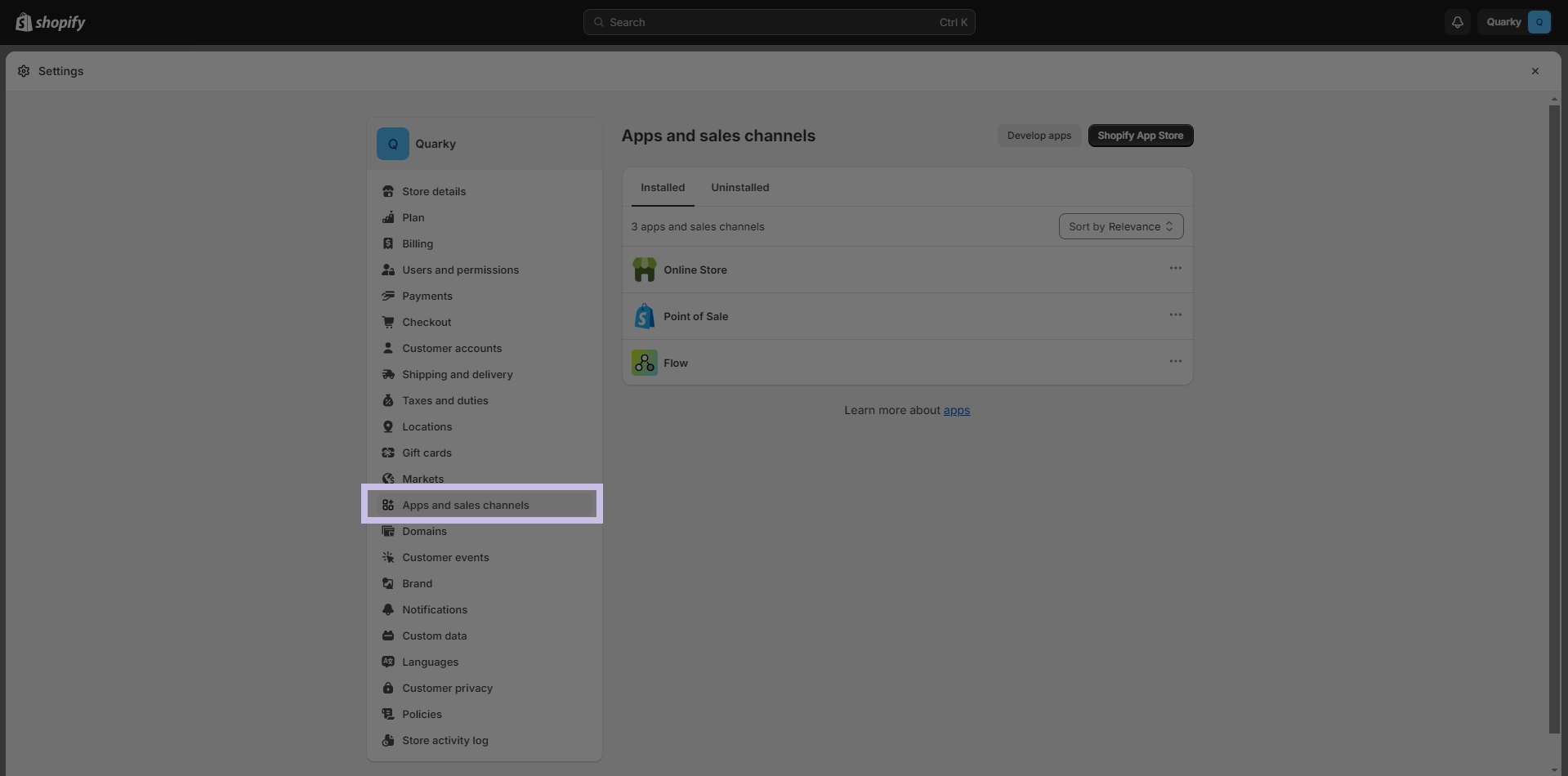Open the Gift cards settings
The height and width of the screenshot is (776, 1568).
tap(426, 453)
